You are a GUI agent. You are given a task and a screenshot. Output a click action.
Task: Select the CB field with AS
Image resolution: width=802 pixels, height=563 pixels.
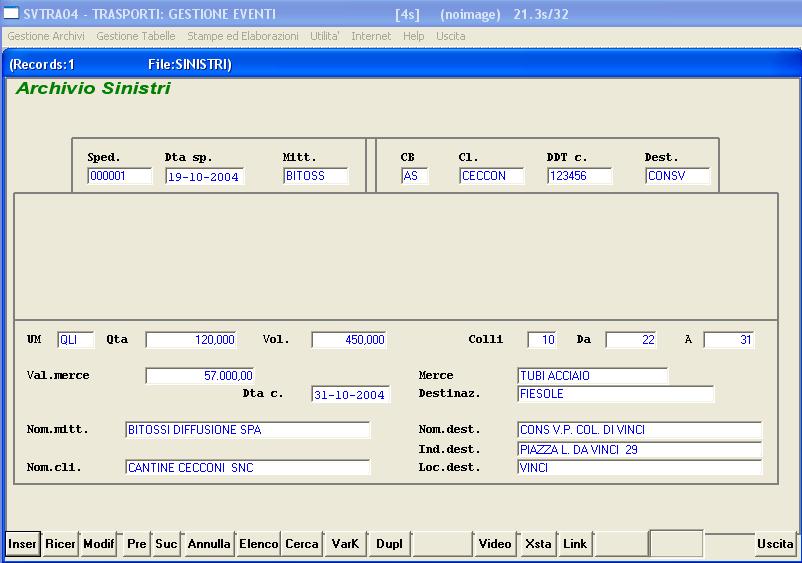pos(415,176)
